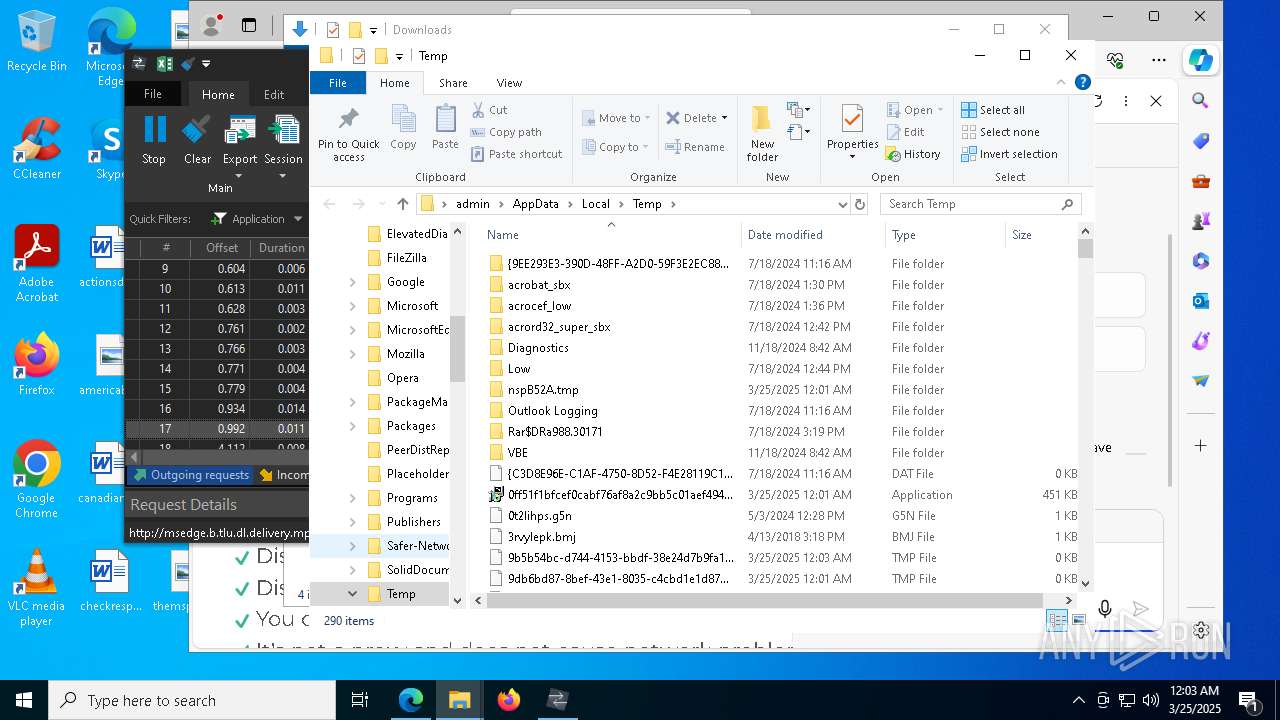Switch to Details view toggle in status bar
This screenshot has height=720, width=1280.
(1055, 621)
